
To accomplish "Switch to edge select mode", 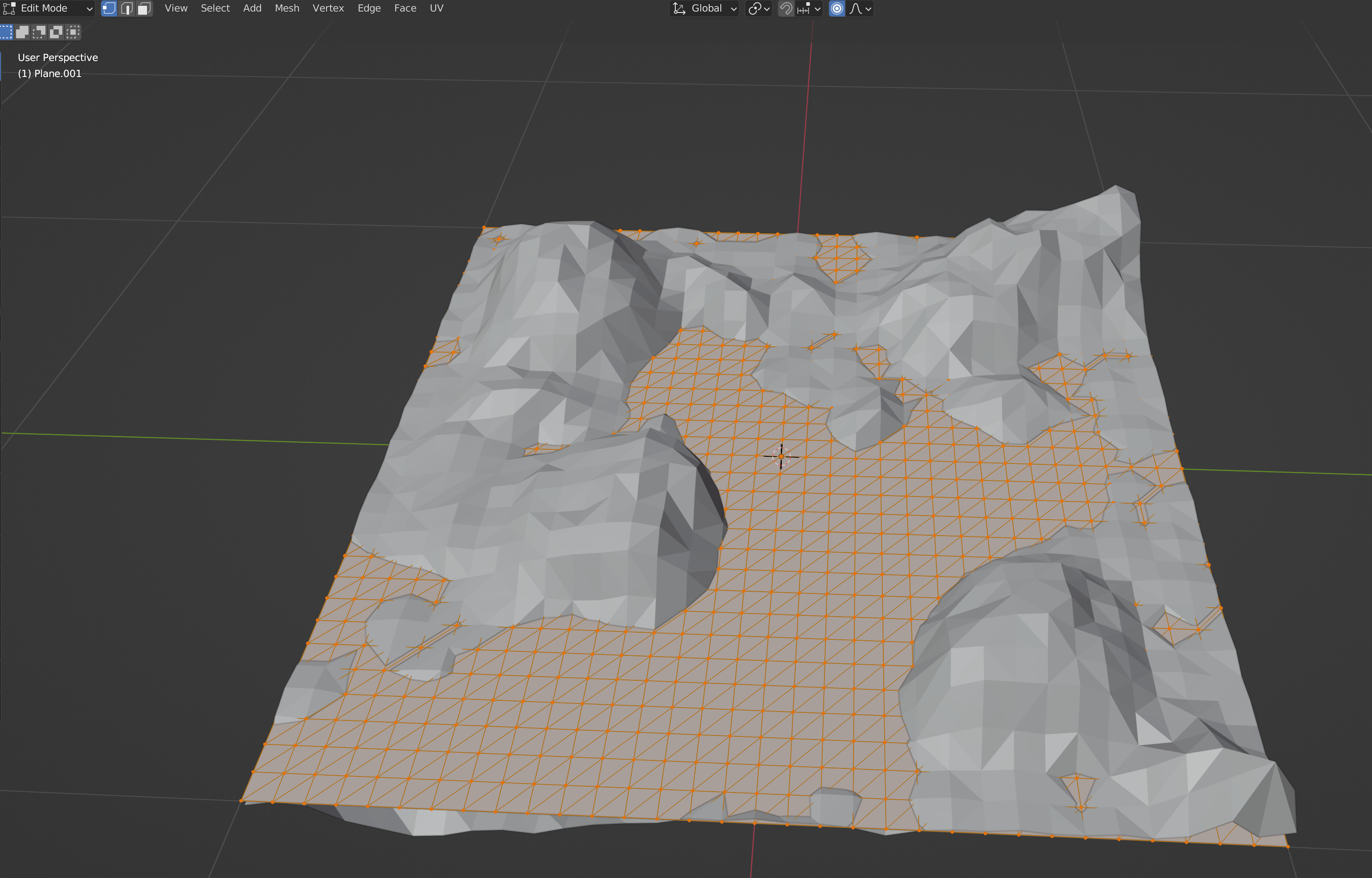I will pos(127,8).
